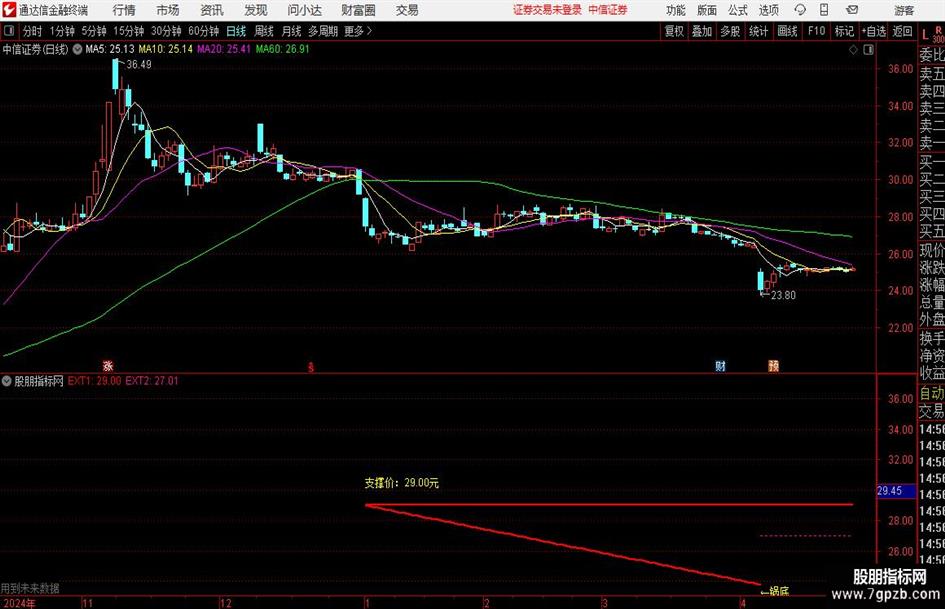
Task: Click the EXT2: 27.01 indicator value
Action: (152, 381)
